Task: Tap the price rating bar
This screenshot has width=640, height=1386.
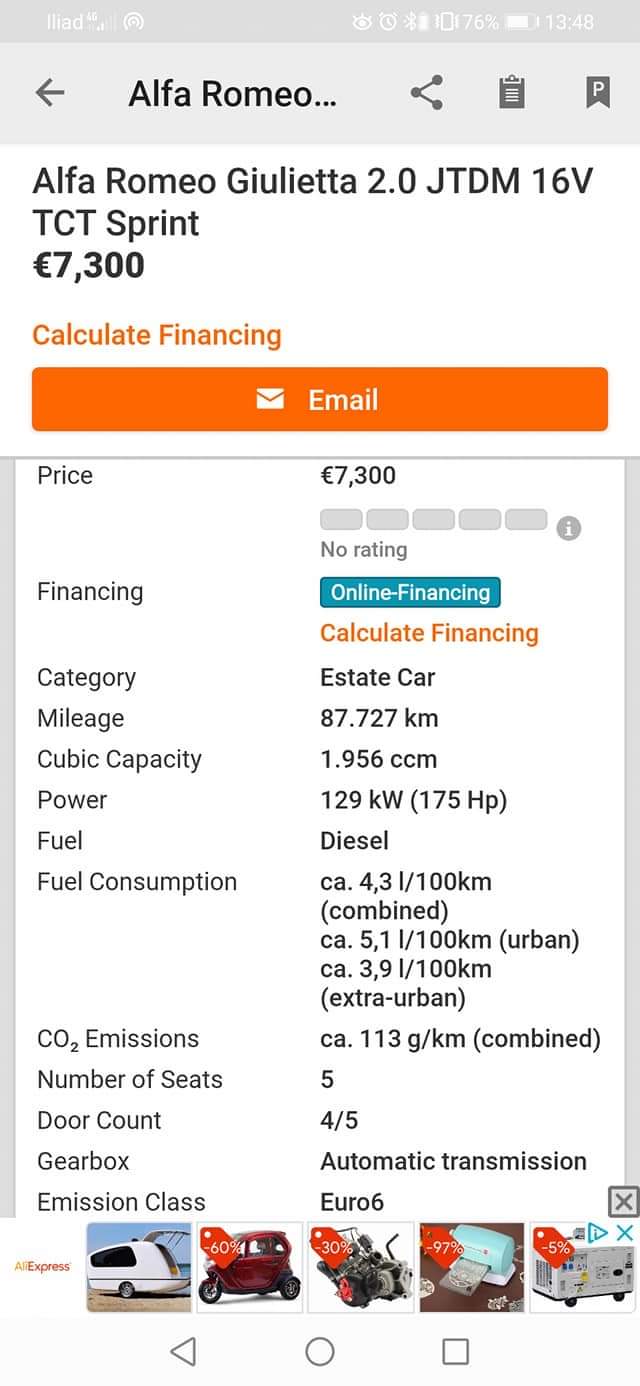Action: (x=433, y=520)
